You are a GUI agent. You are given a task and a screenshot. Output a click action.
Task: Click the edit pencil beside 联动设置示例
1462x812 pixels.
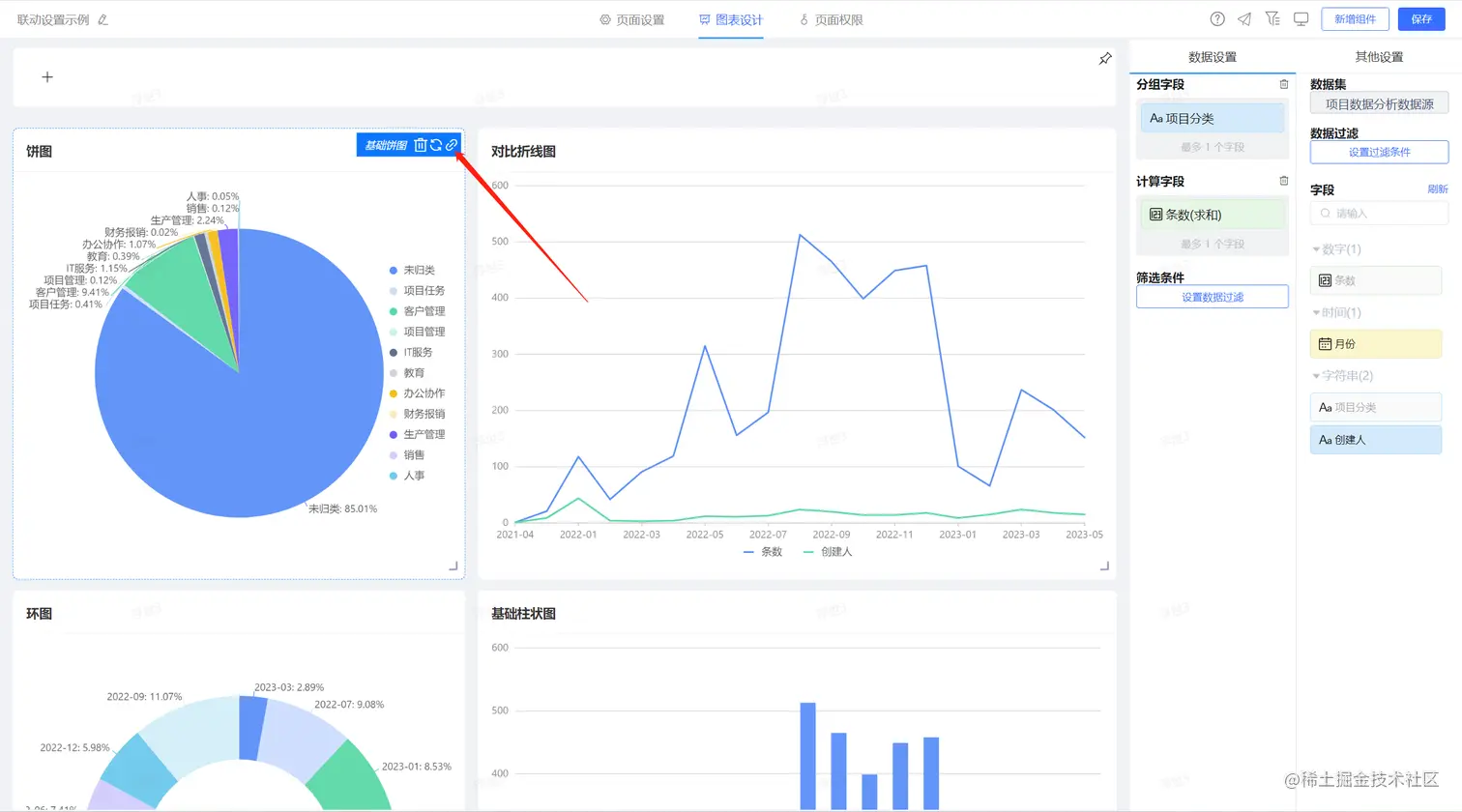coord(103,19)
